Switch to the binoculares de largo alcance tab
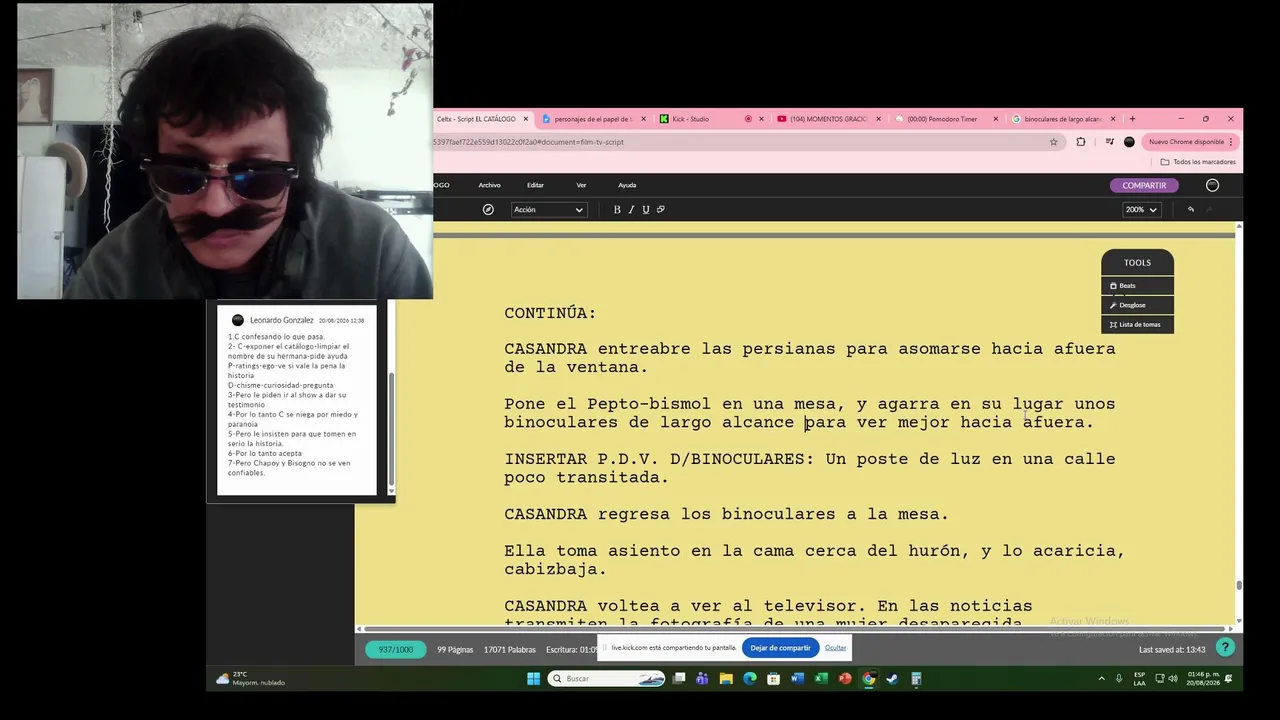The image size is (1280, 720). click(1062, 119)
